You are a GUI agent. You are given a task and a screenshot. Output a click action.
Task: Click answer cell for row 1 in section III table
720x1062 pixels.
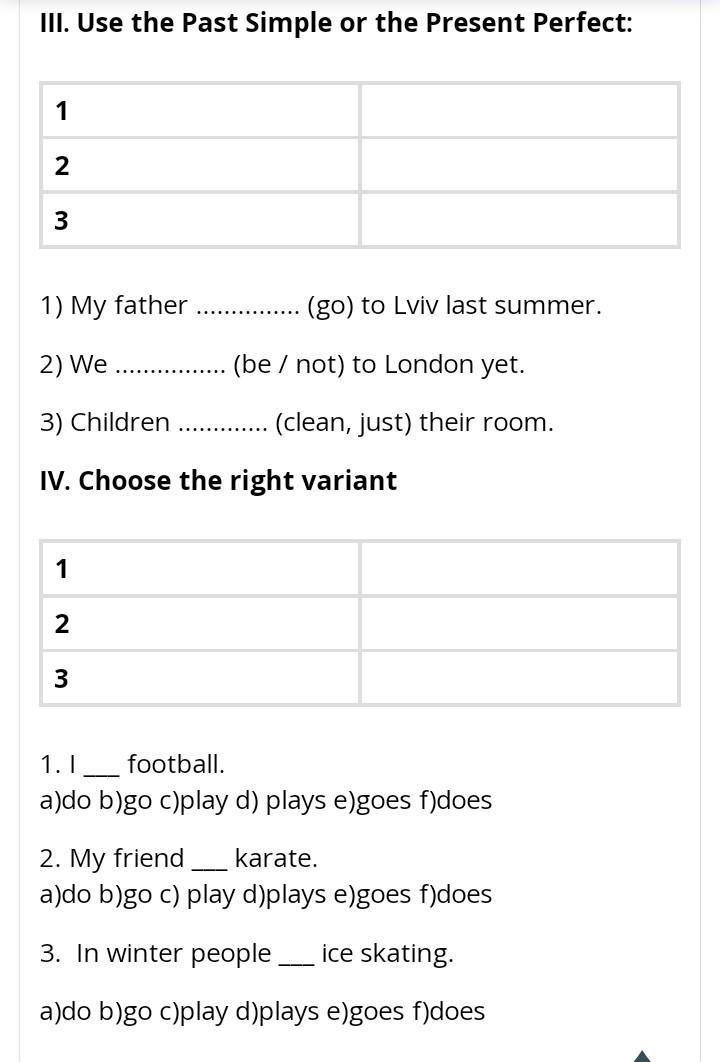[519, 111]
